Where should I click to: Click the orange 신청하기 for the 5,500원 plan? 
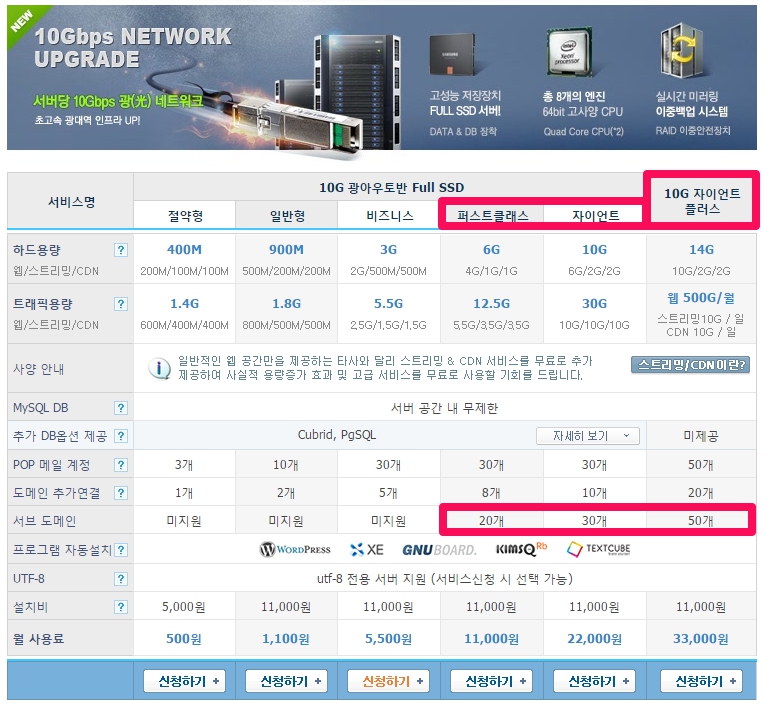coord(389,681)
